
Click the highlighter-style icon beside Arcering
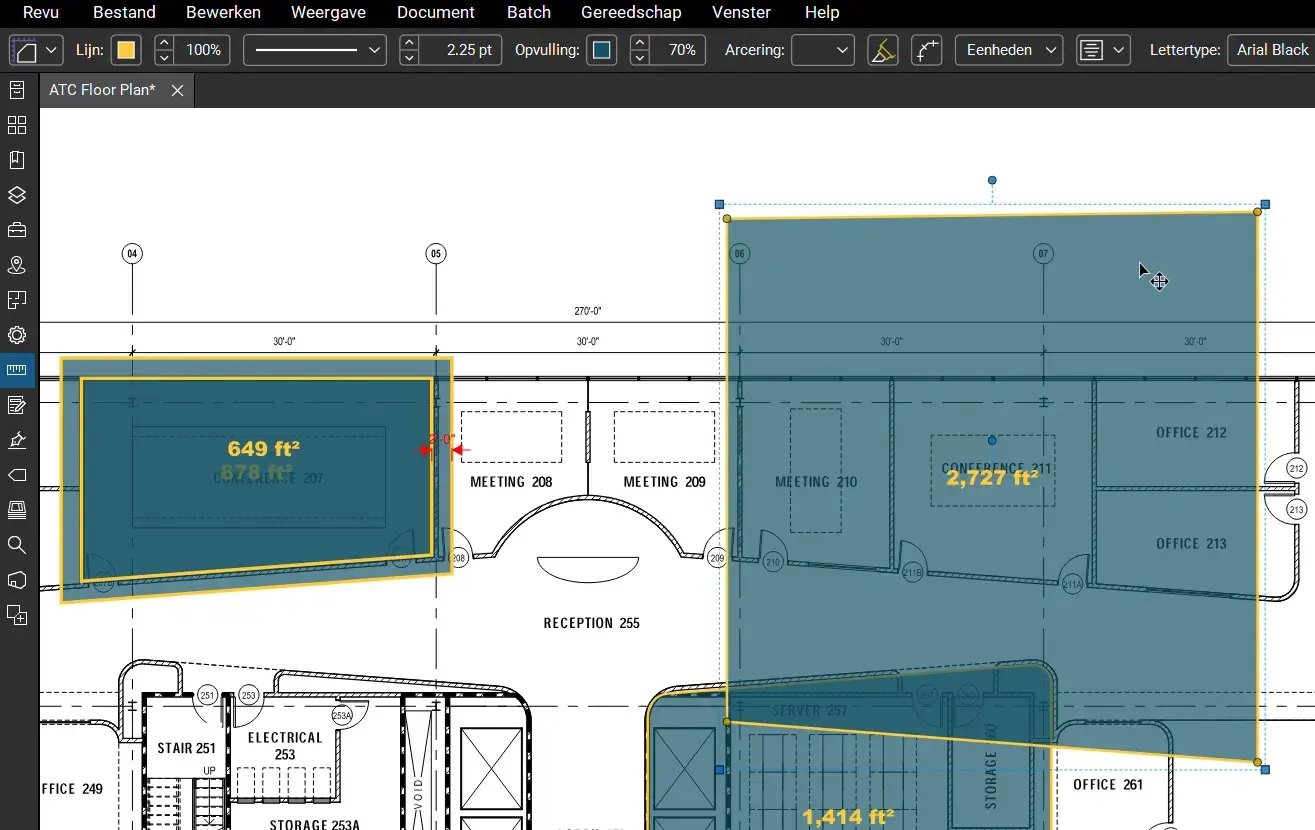pyautogui.click(x=882, y=50)
